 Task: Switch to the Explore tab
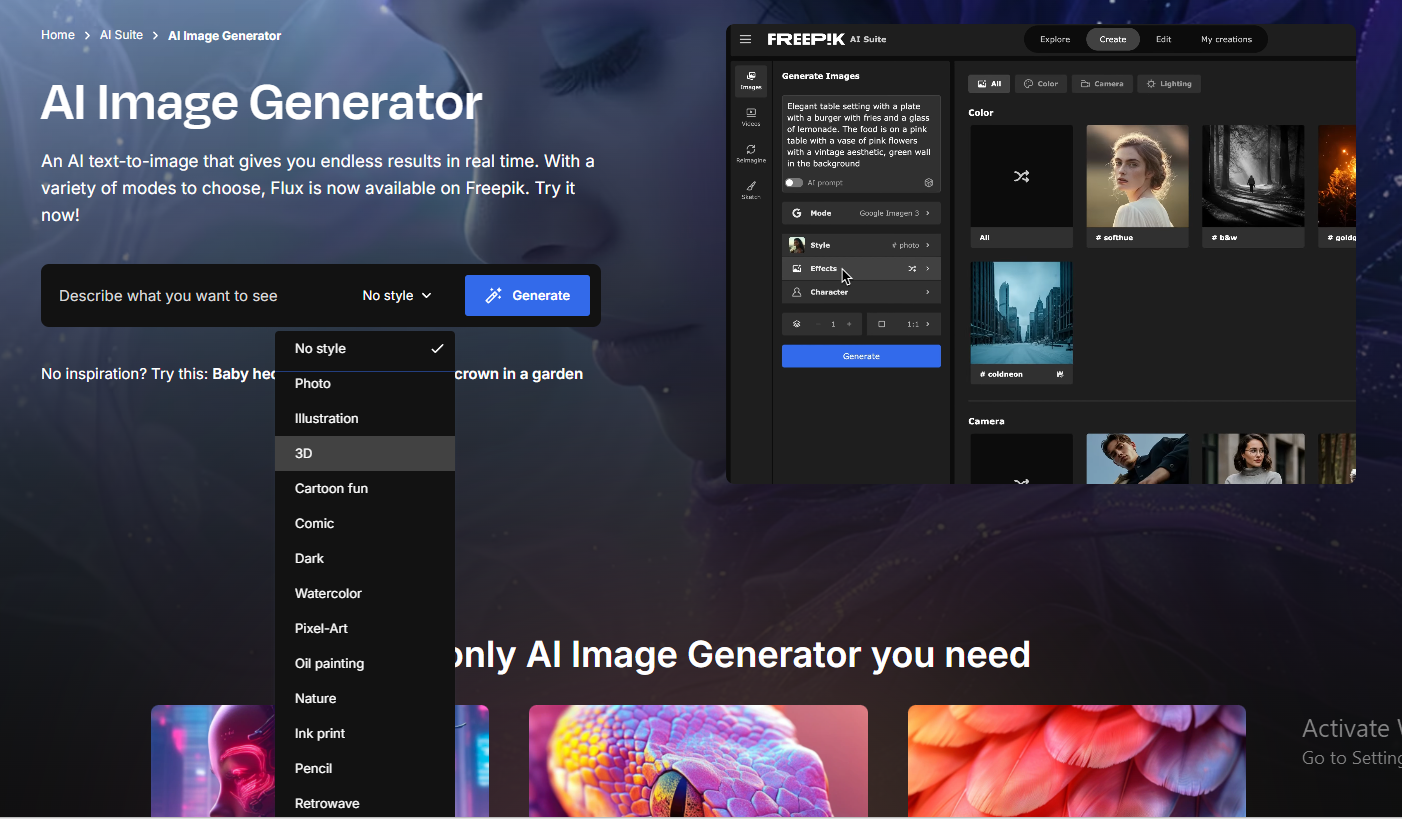click(1055, 39)
